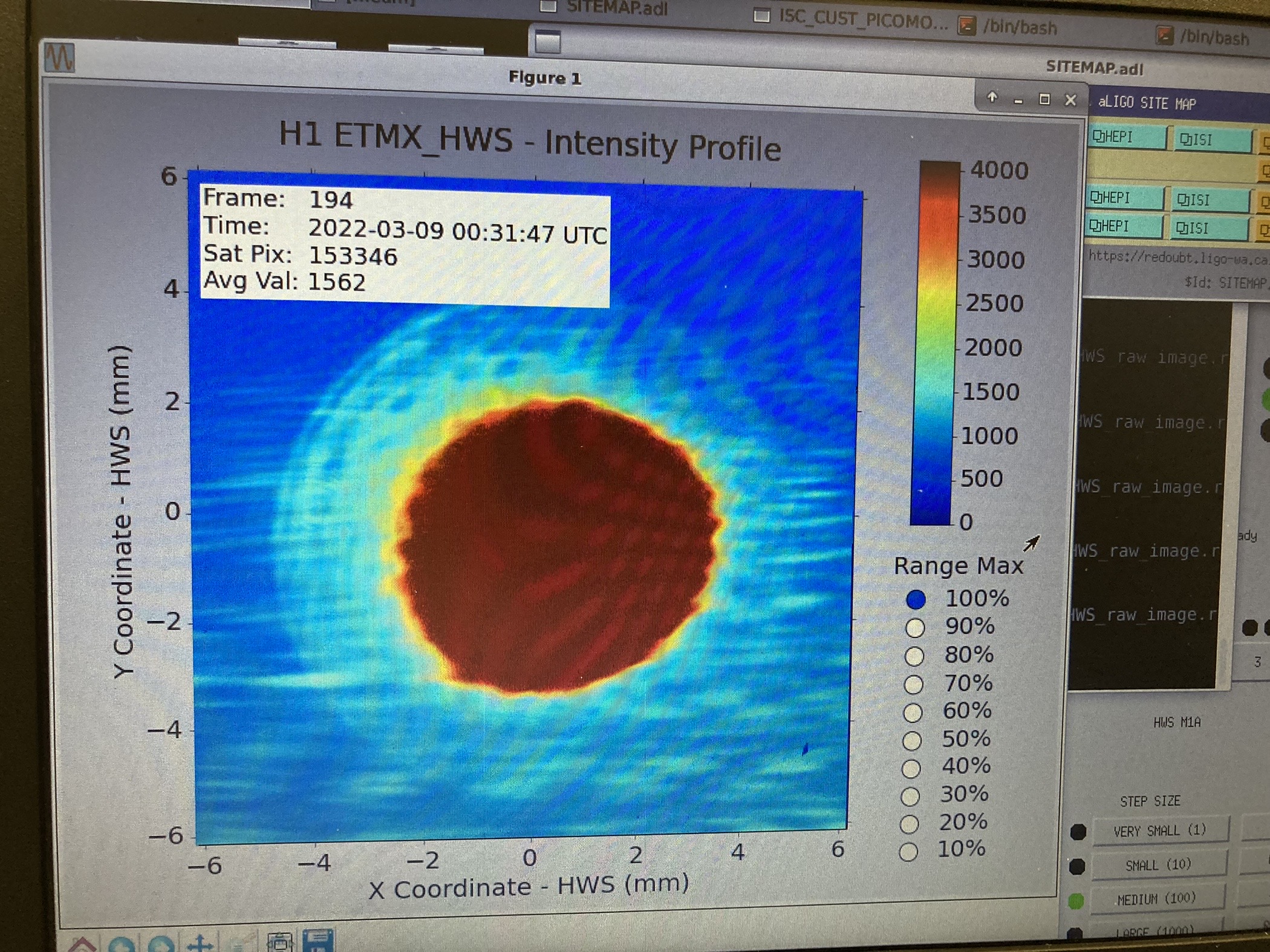1270x952 pixels.
Task: Click the Forward to next view arrow
Action: point(160,945)
